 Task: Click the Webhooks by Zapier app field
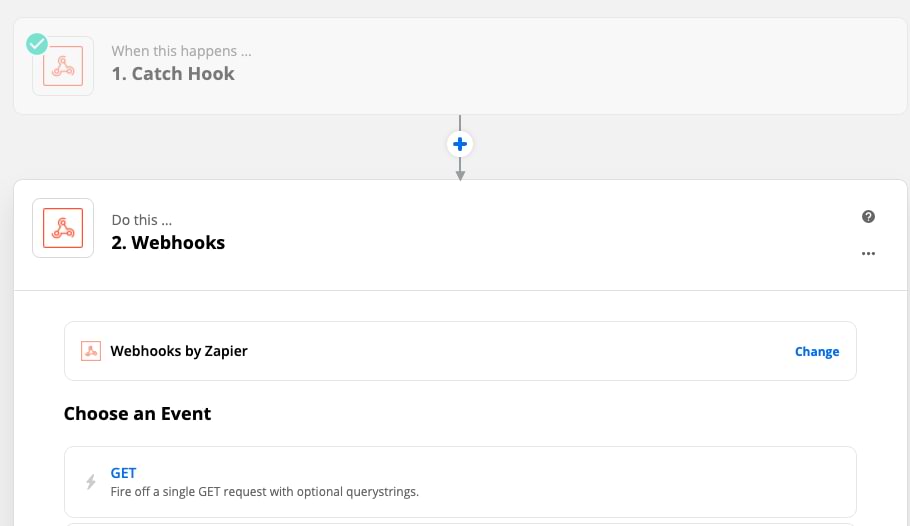click(460, 351)
